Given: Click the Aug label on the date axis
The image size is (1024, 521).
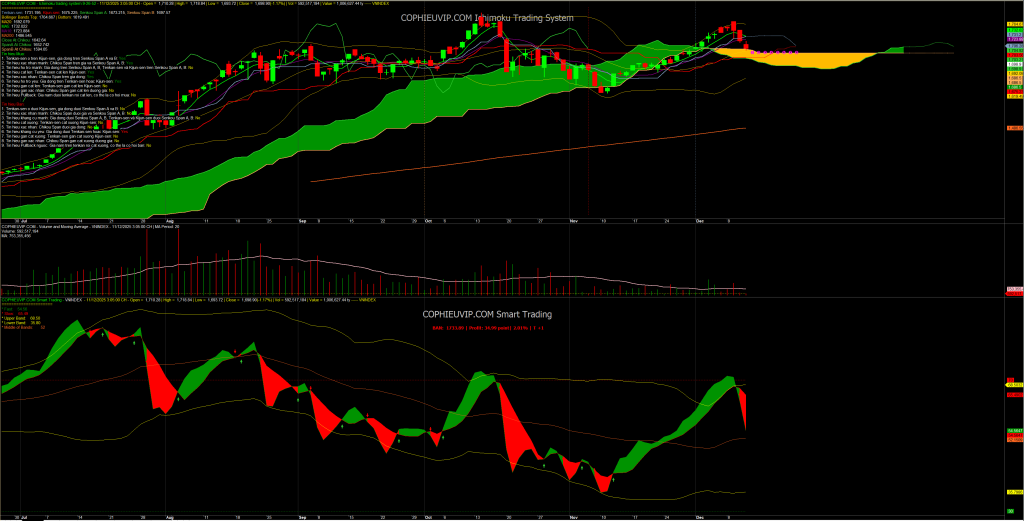Looking at the screenshot, I should tap(170, 217).
